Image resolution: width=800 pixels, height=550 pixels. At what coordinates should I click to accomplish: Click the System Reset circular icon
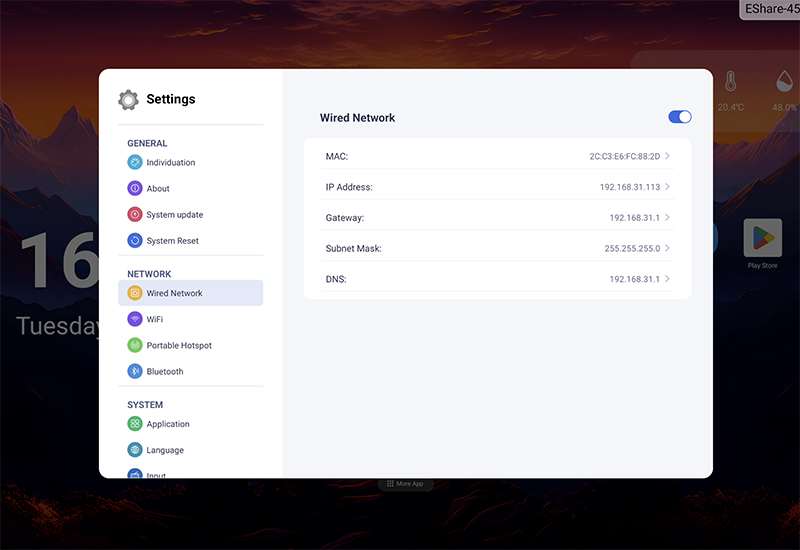135,240
